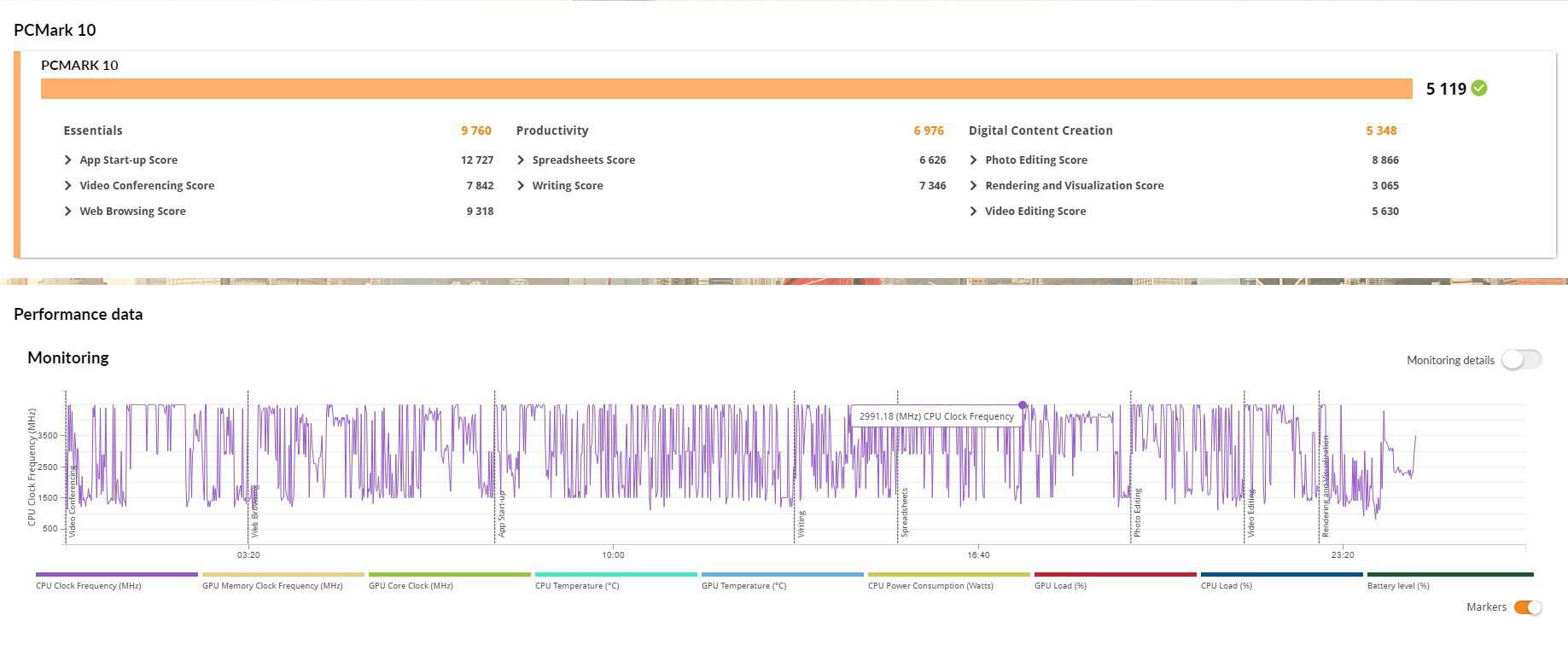Viewport: 1568px width, 650px height.
Task: Expand the App Start-up Score row
Action: [68, 160]
